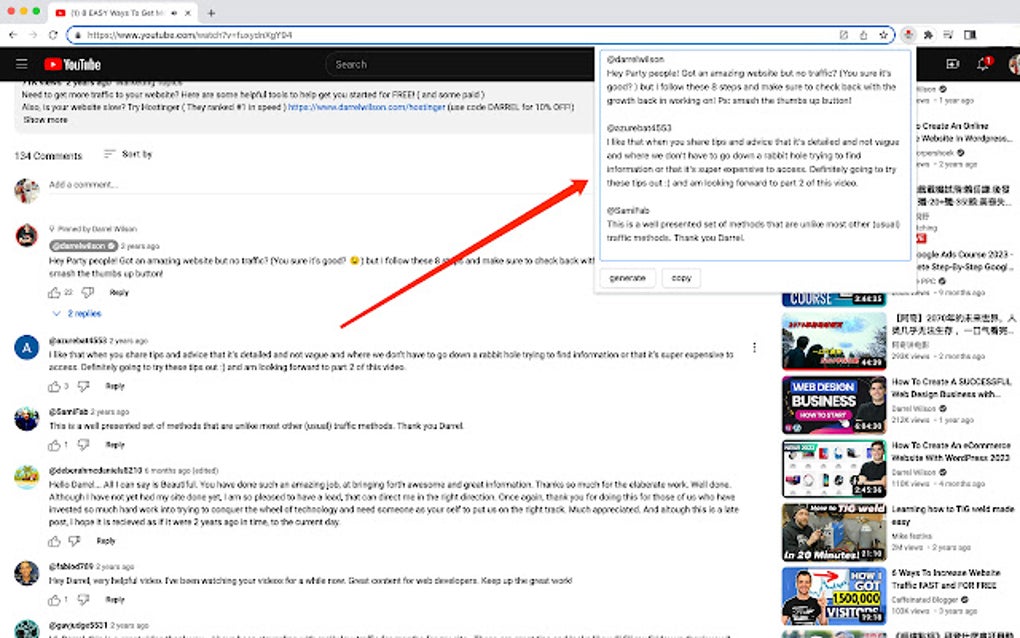The image size is (1020, 638).
Task: Open 'Learning how to TIG weld made easy' title
Action: pyautogui.click(x=952, y=515)
